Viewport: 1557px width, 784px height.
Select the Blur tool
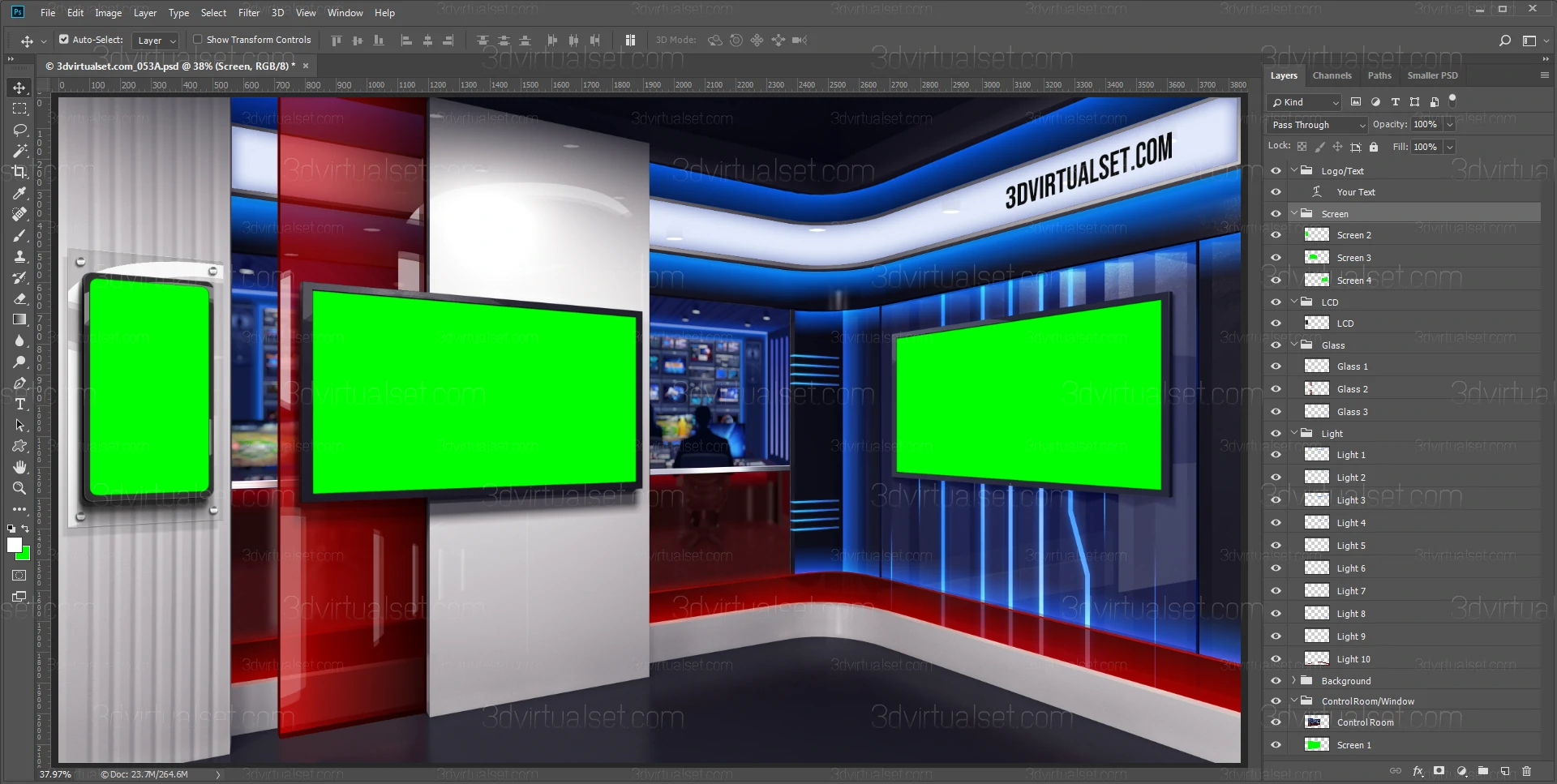point(19,341)
